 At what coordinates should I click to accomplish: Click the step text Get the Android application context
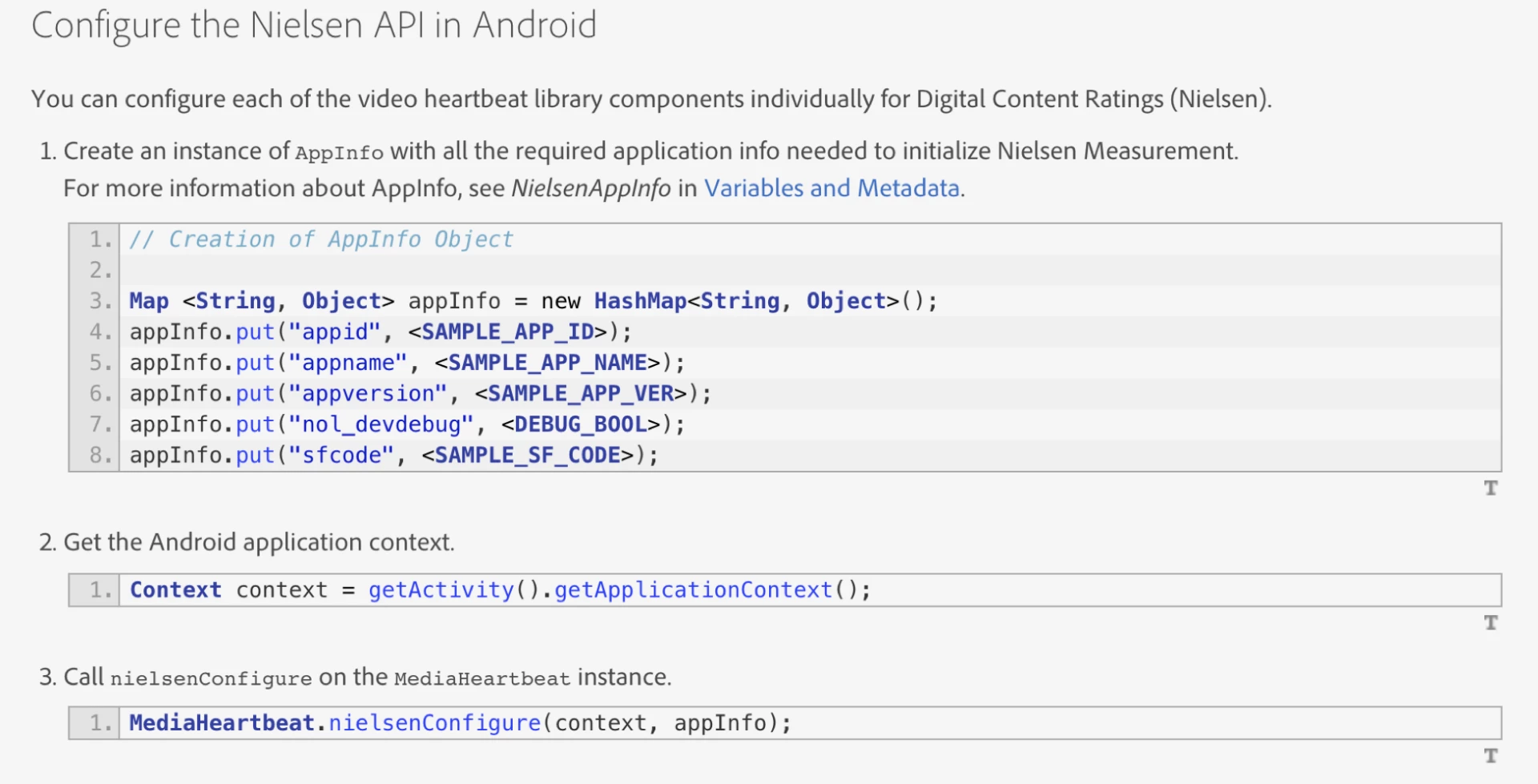pyautogui.click(x=259, y=542)
